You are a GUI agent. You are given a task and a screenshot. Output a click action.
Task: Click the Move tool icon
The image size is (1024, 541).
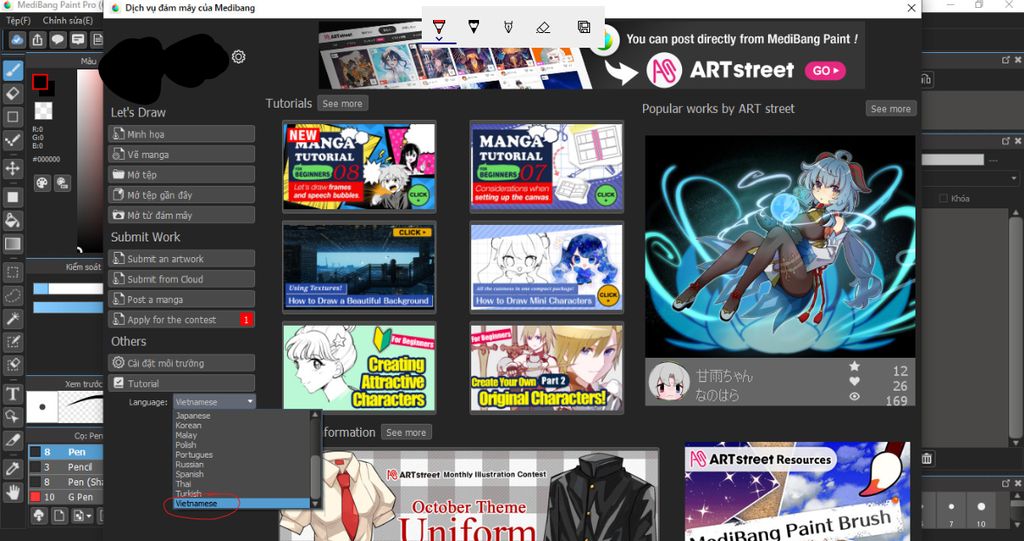coord(13,168)
